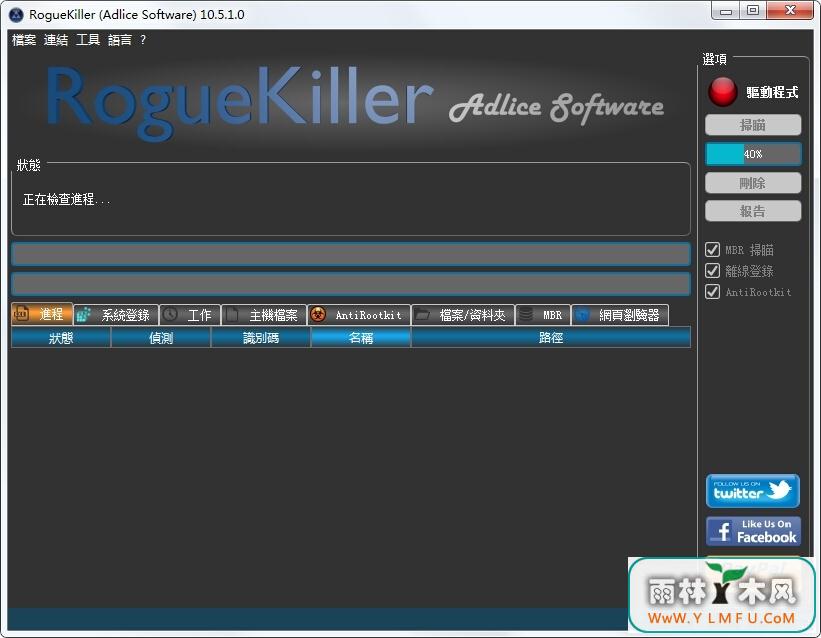
Task: Open the 檔案 menu
Action: pos(24,40)
